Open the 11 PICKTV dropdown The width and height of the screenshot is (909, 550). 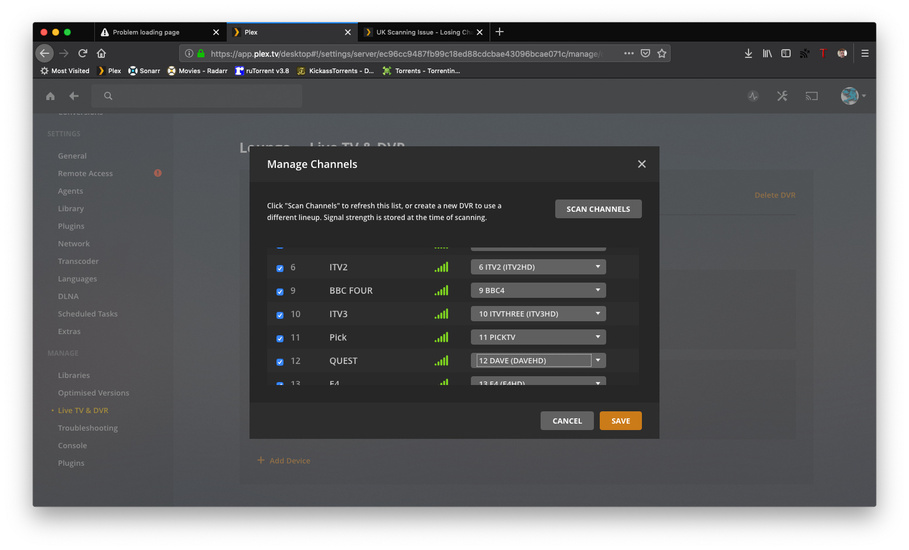(538, 337)
